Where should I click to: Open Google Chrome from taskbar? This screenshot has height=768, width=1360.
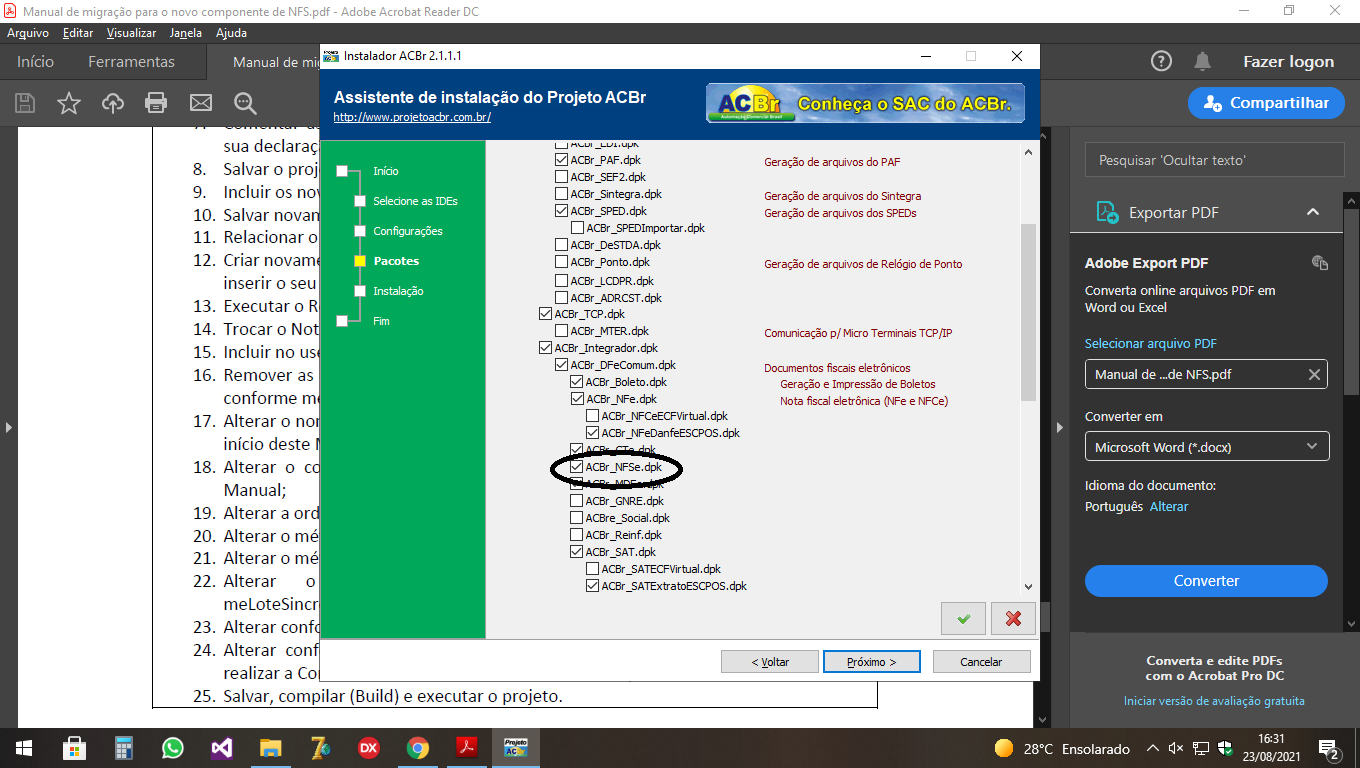click(x=418, y=748)
